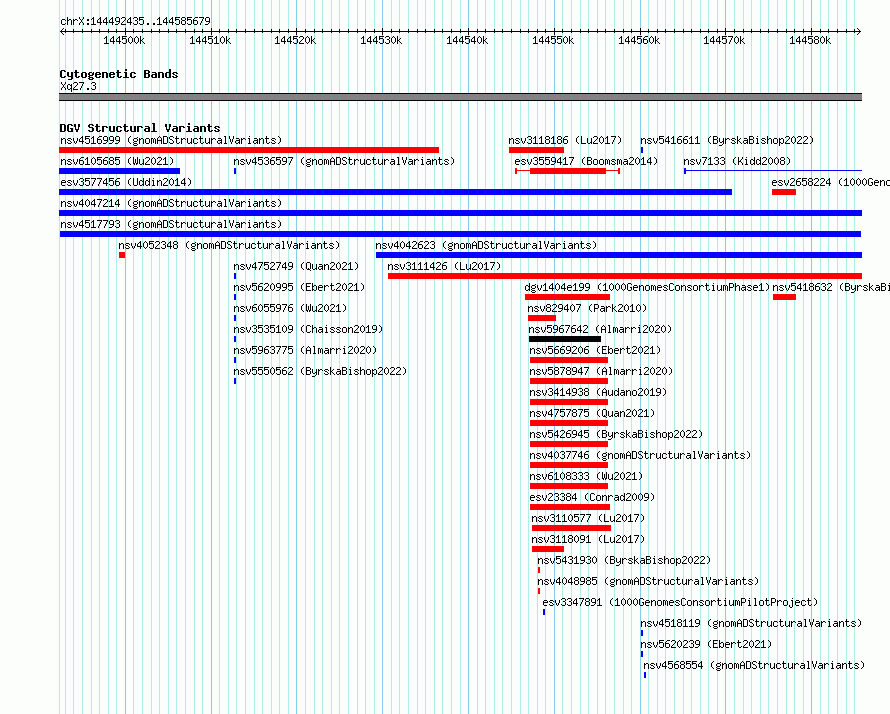This screenshot has height=714, width=890.
Task: Open the dgv1404e199 1000Genomes label
Action: pyautogui.click(x=647, y=287)
